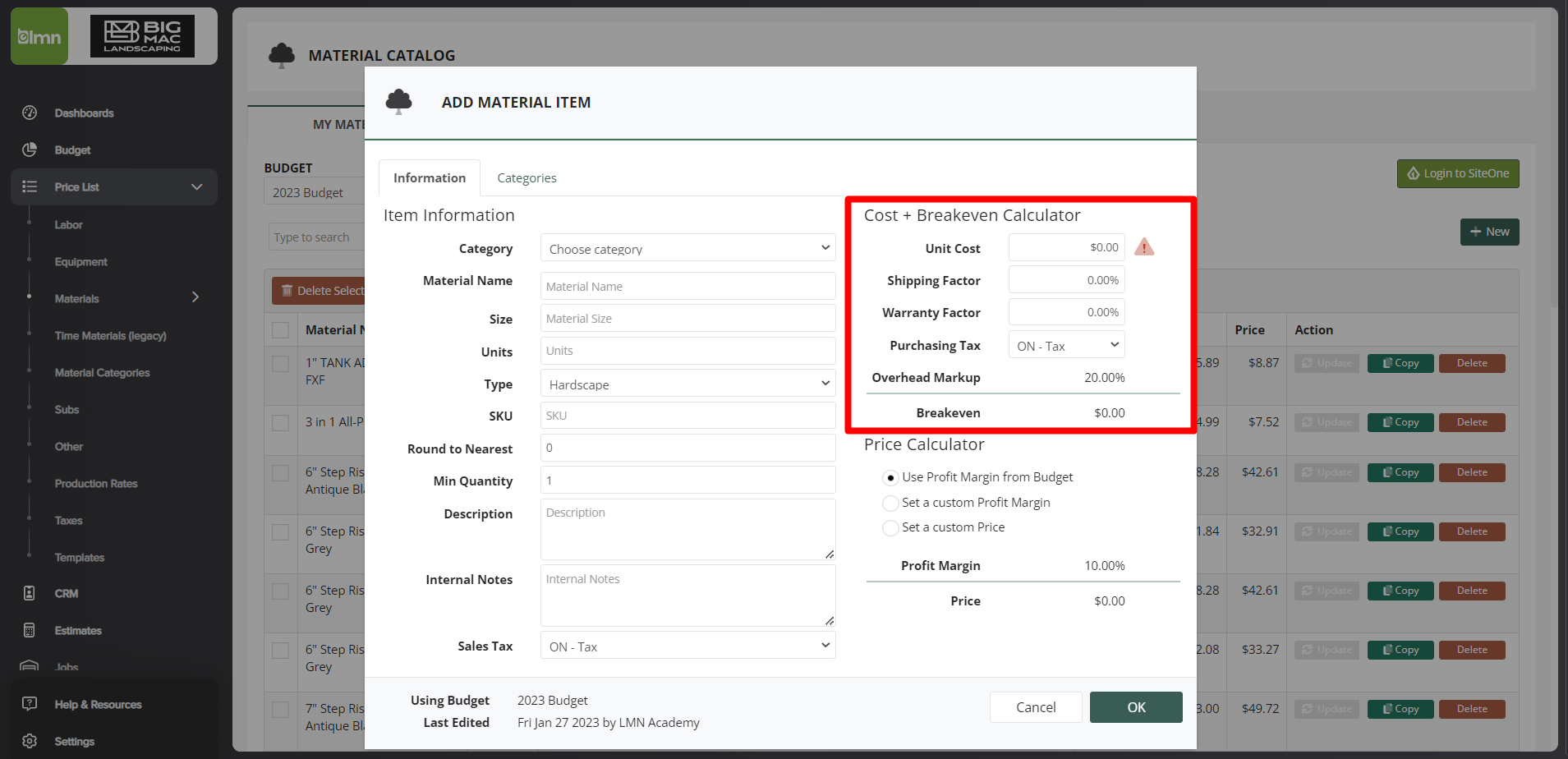Toggle the select-all checkbox in table header
This screenshot has width=1568, height=759.
tap(281, 330)
